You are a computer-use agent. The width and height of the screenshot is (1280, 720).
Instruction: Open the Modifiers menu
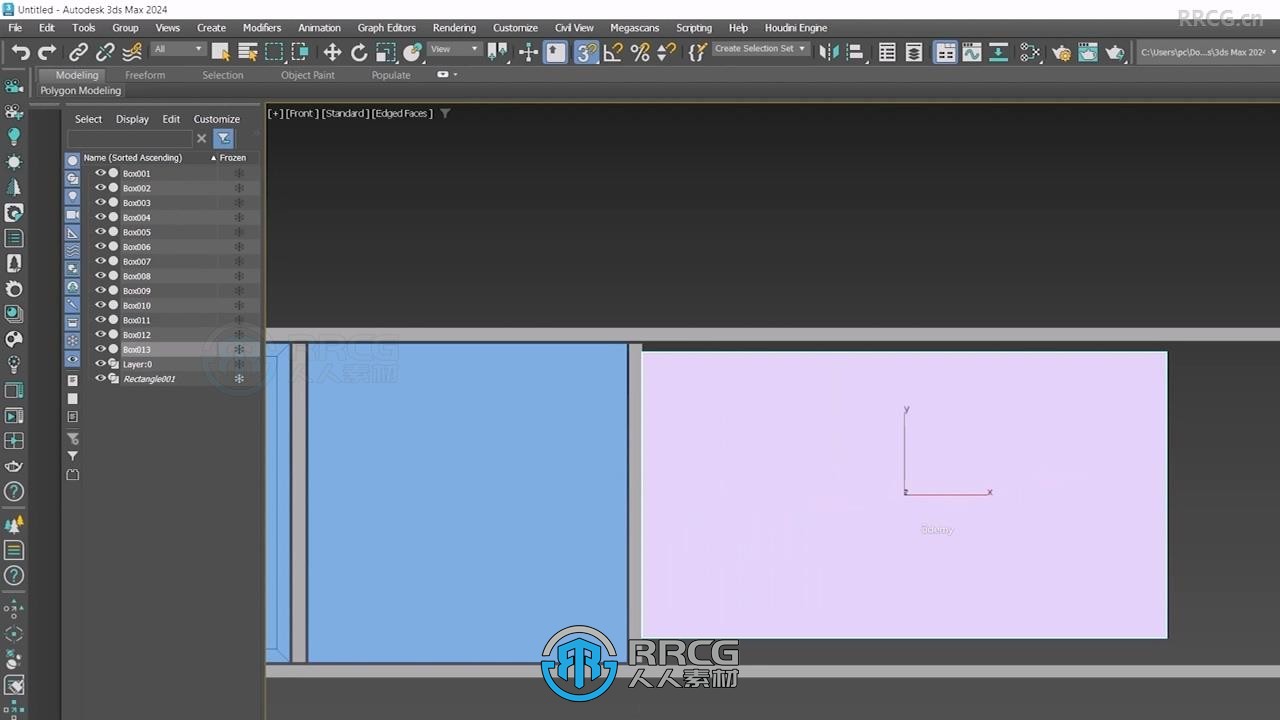coord(262,28)
